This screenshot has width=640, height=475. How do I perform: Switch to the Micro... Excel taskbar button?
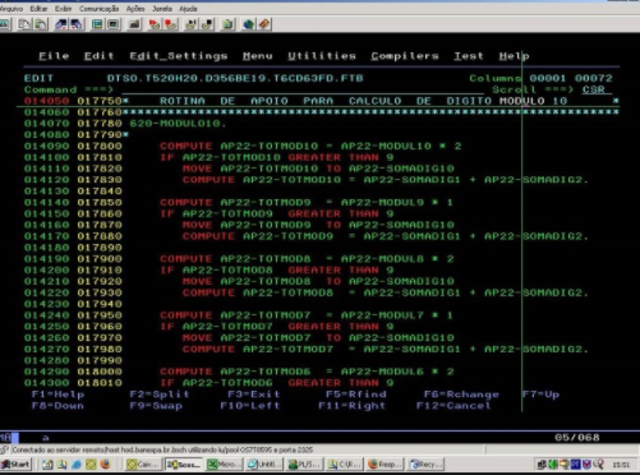click(224, 464)
